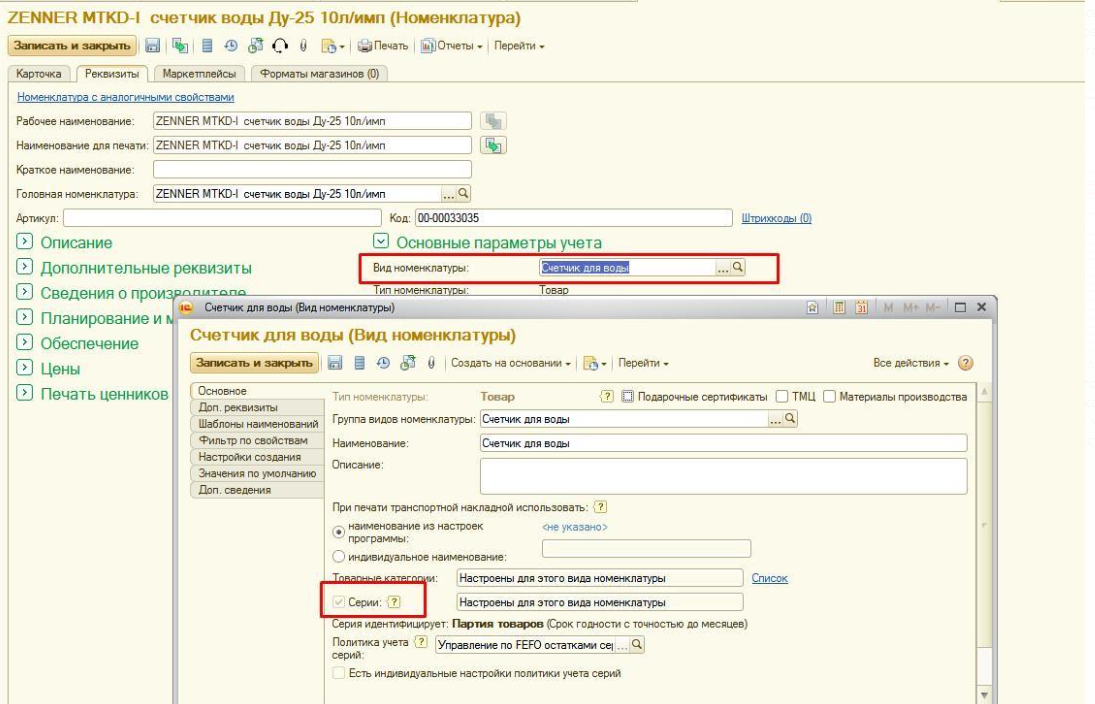Open the Все действия dropdown
The height and width of the screenshot is (704, 1095).
[911, 363]
